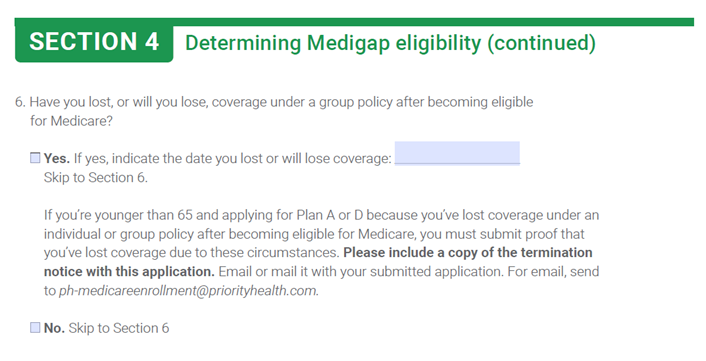Screen dimensions: 706x361
Task: Click 'Skip to Section 6.' under Yes
Action: coord(95,177)
